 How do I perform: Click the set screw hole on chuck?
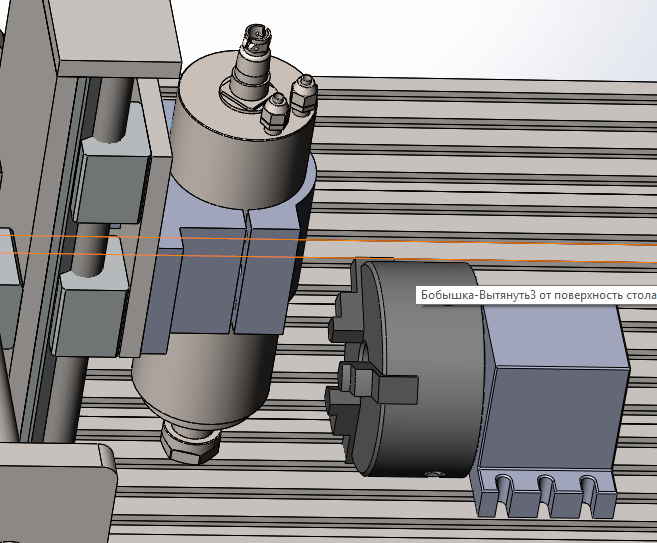pyautogui.click(x=433, y=470)
